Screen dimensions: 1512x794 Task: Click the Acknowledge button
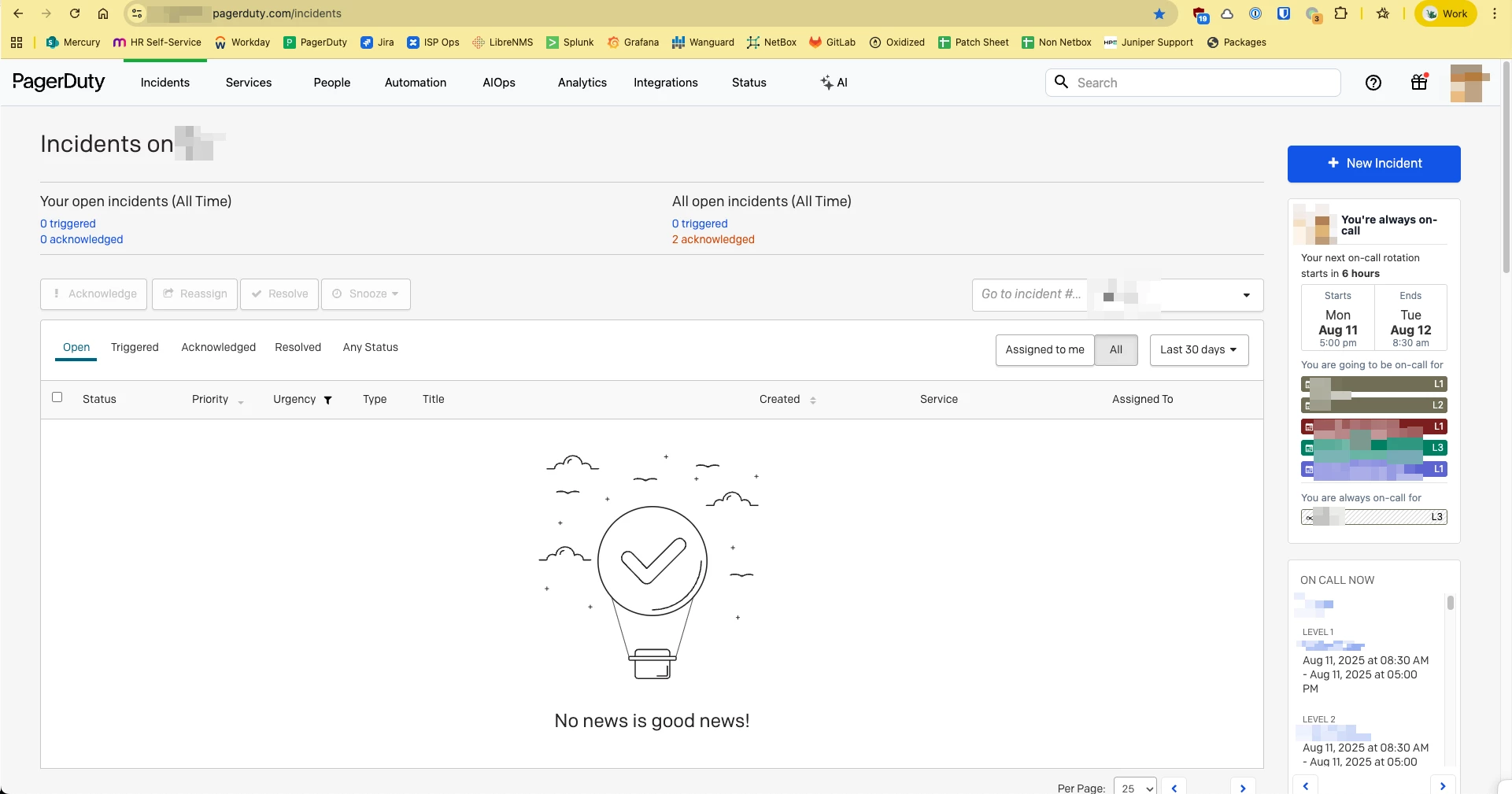point(94,294)
